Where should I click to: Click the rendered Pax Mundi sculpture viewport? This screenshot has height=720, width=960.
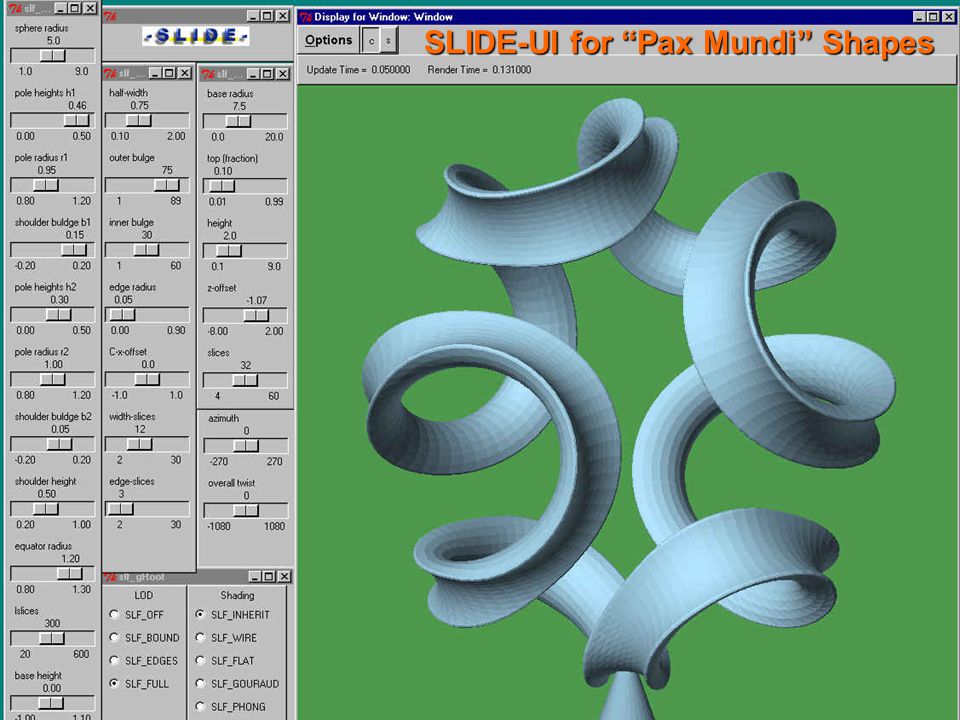coord(628,403)
